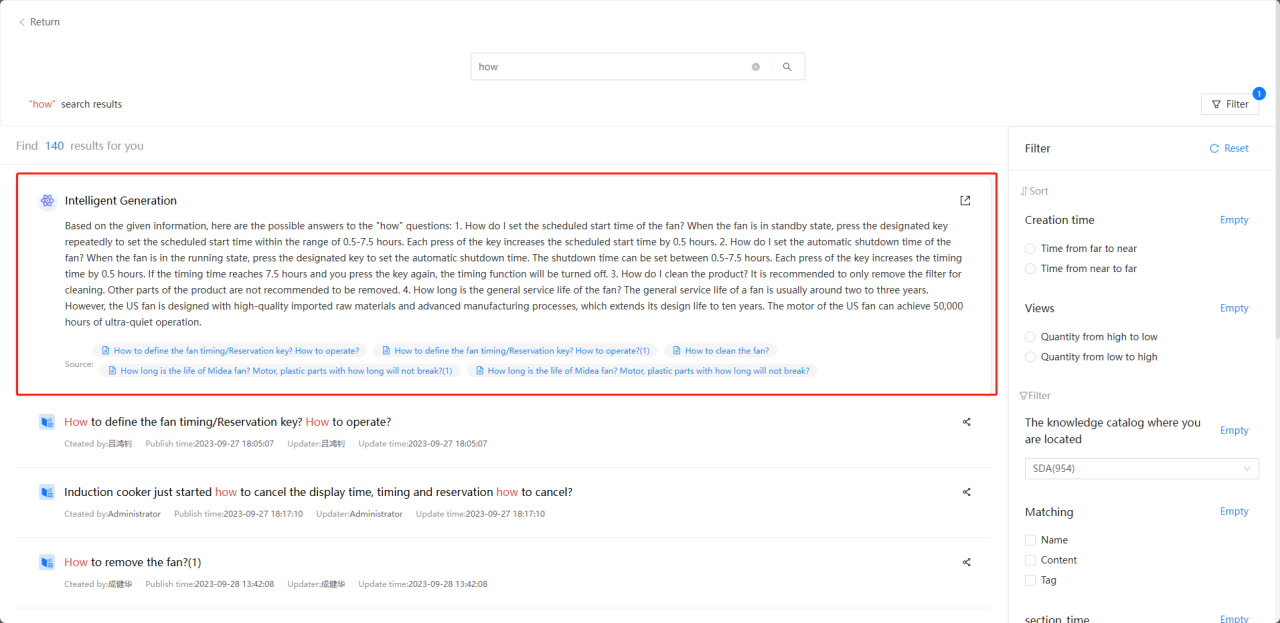Click the magnifier search icon
The width and height of the screenshot is (1280, 623).
pos(787,67)
